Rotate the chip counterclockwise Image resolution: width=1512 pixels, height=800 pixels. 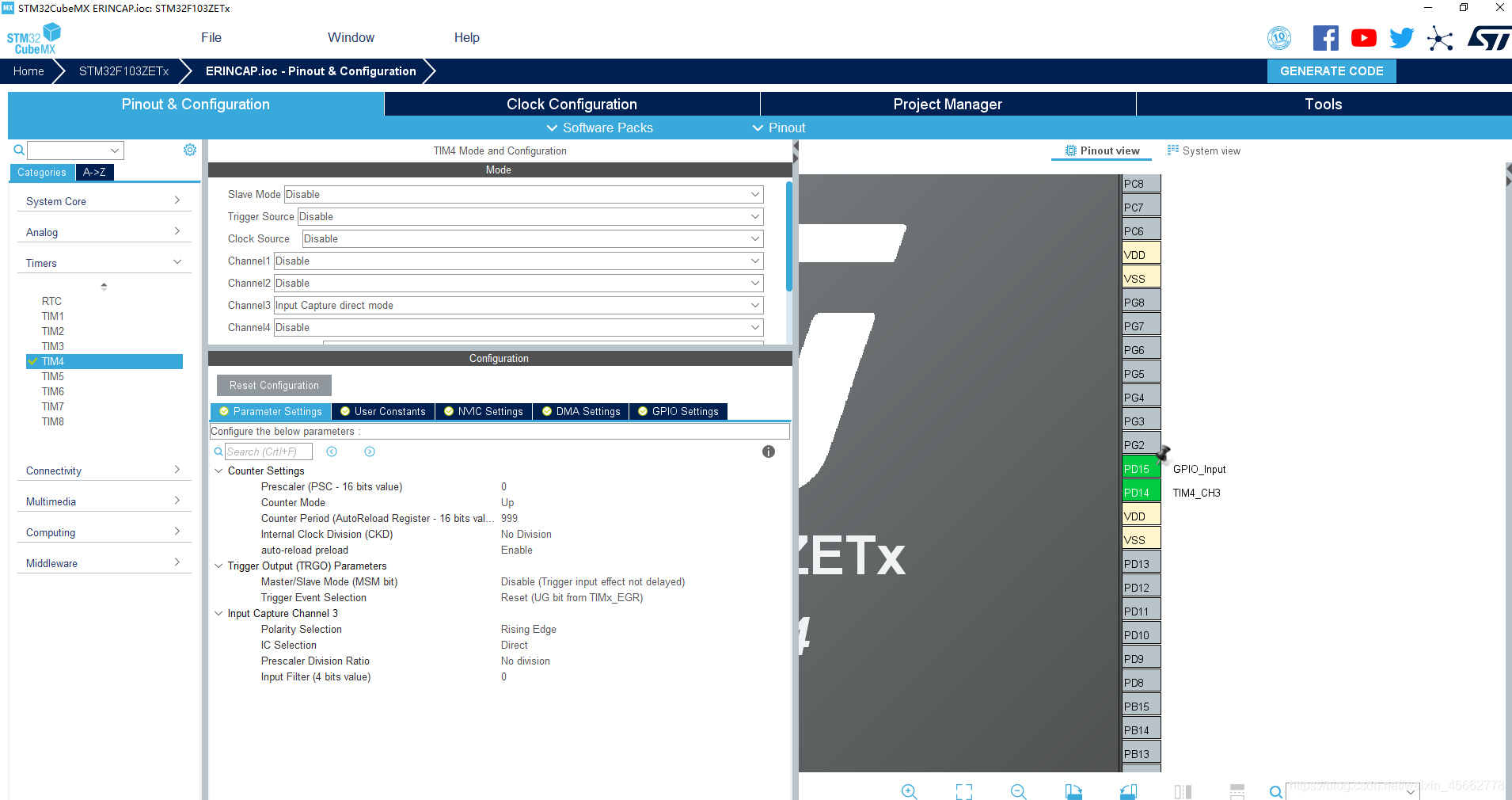(x=1129, y=791)
